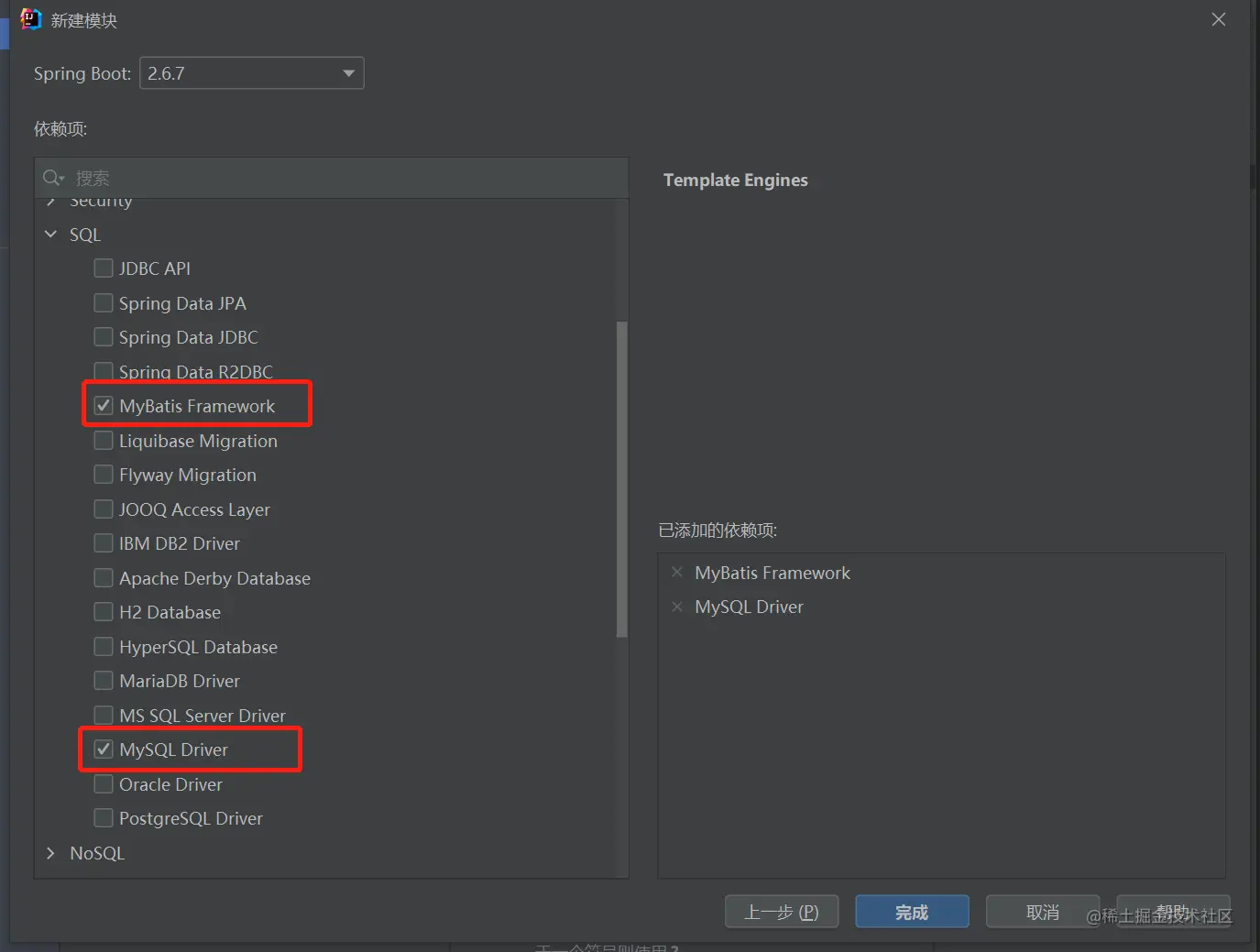Select the HyperSQL Database checkbox
This screenshot has width=1260, height=952.
(104, 647)
